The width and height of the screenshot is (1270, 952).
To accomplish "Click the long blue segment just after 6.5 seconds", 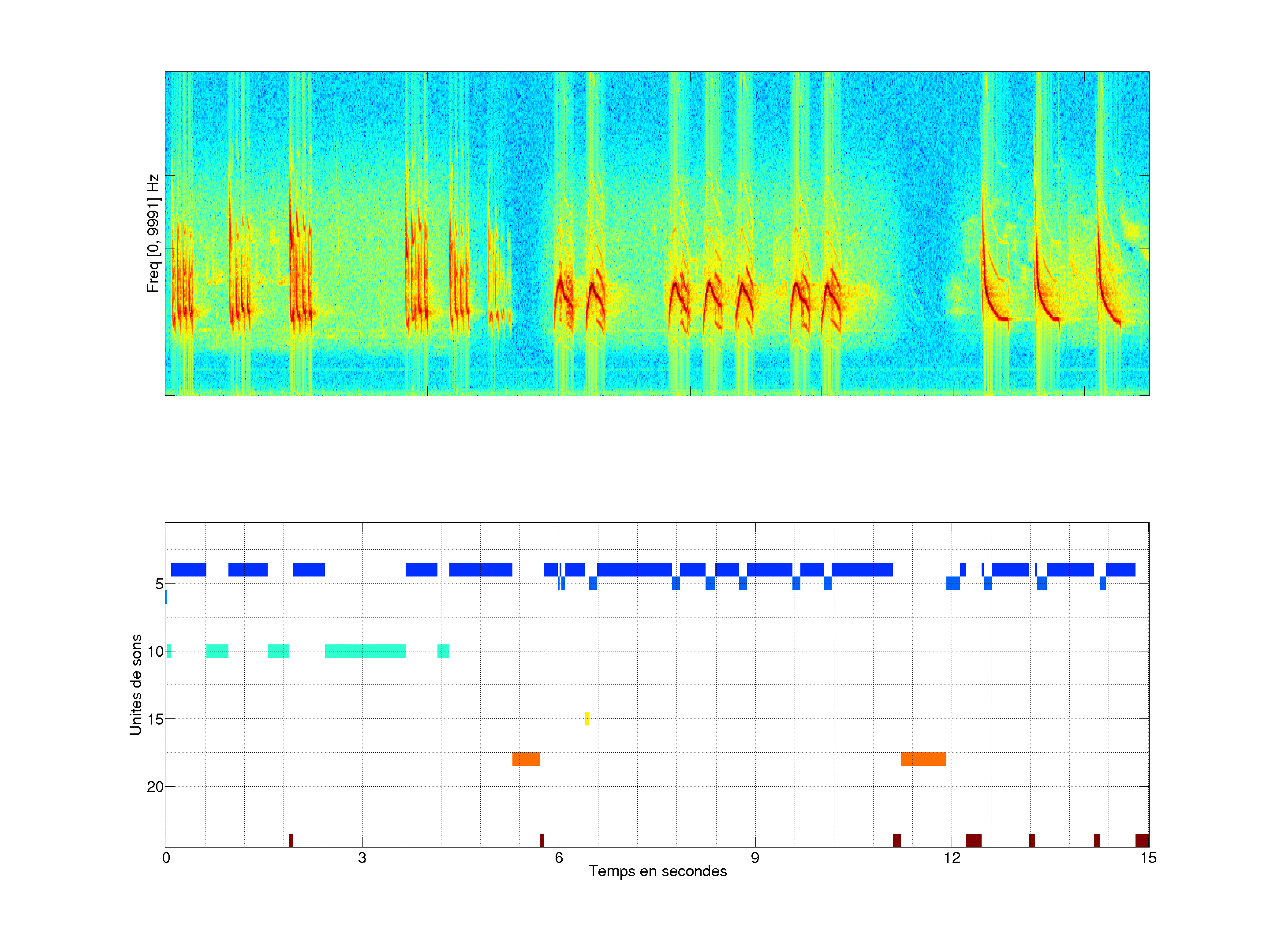I will pos(634,570).
